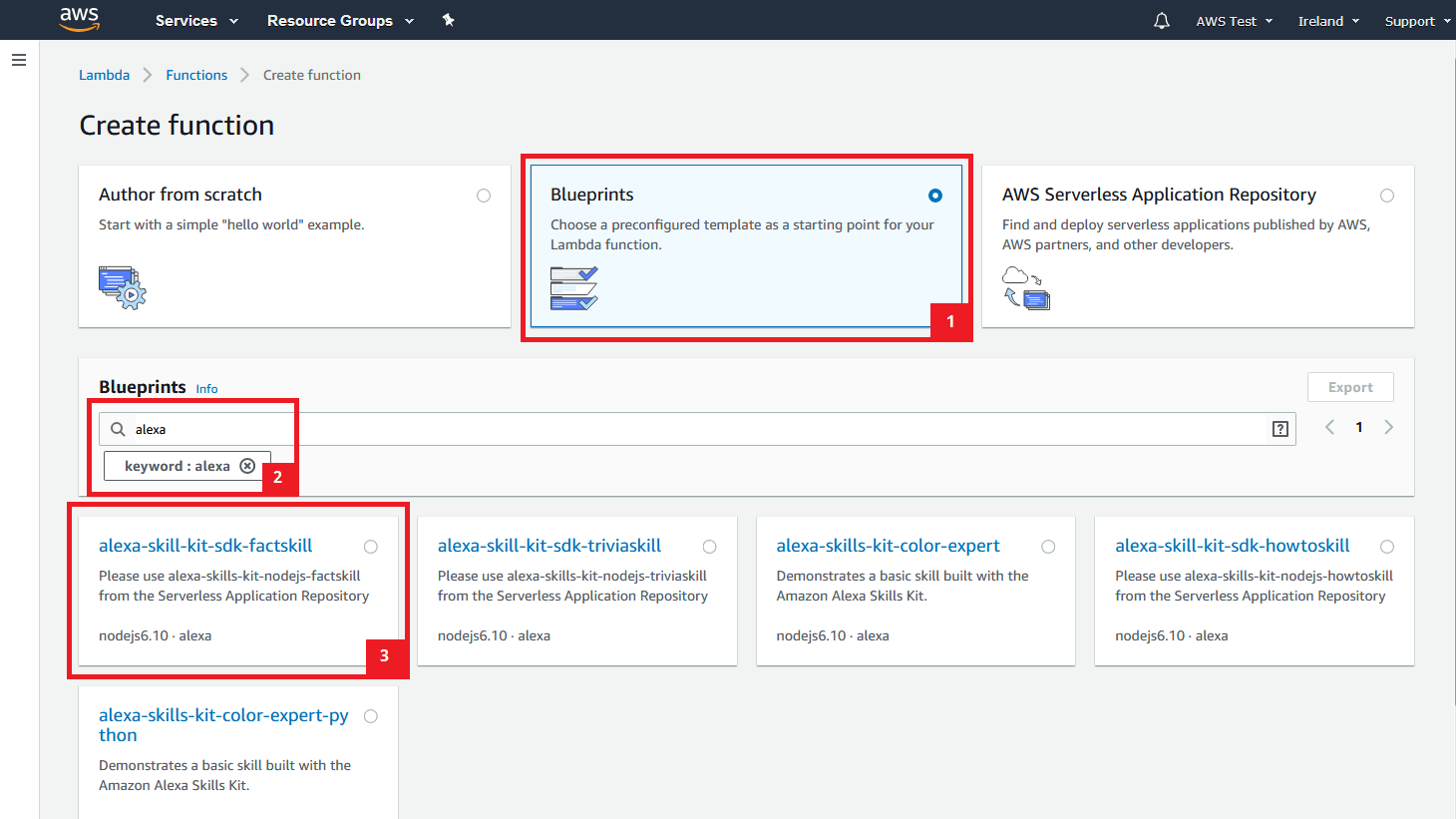Open the hamburger side menu
This screenshot has width=1456, height=819.
click(18, 60)
